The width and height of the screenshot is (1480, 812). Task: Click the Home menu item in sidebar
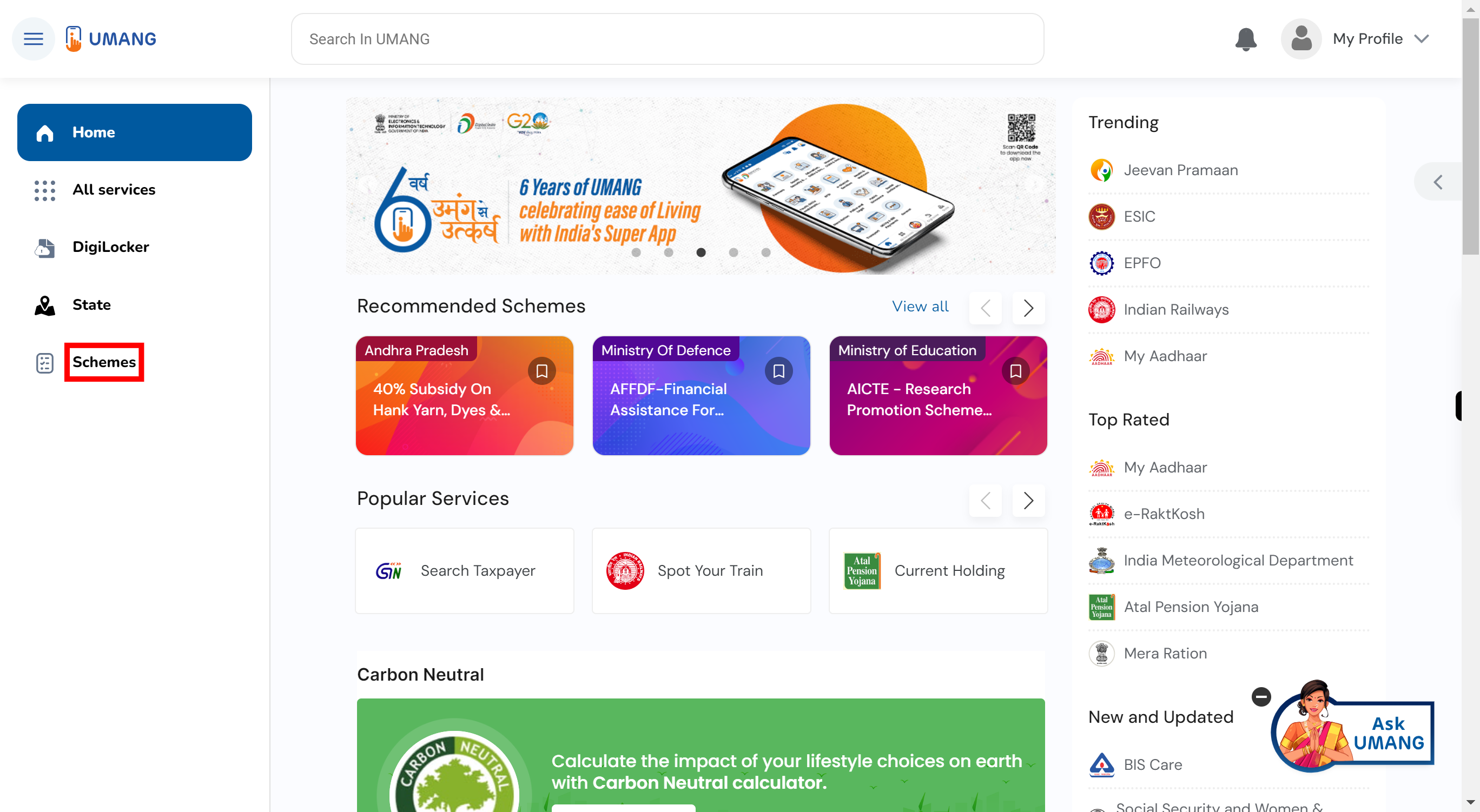point(134,132)
